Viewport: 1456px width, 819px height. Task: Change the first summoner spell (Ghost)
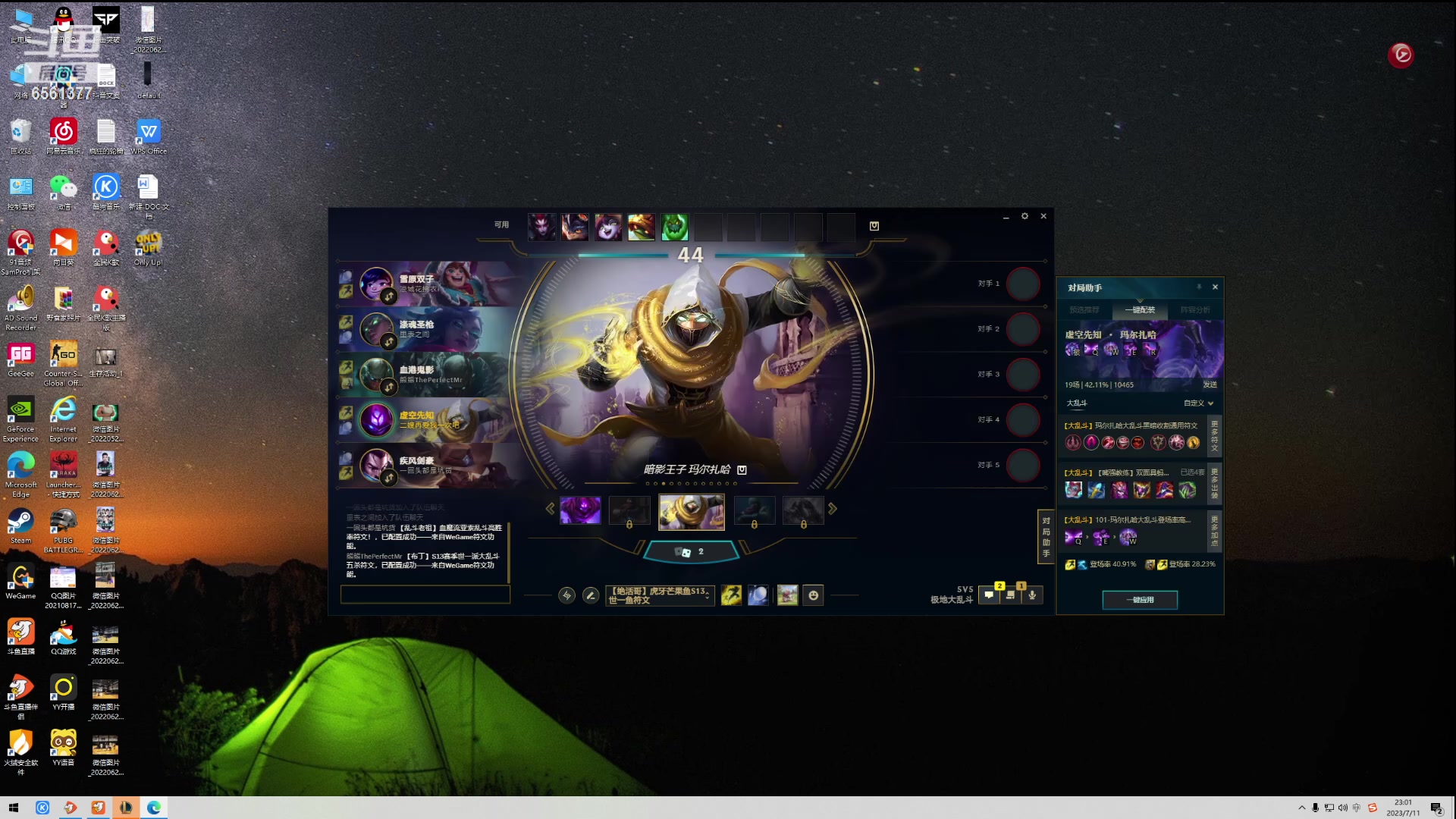tap(731, 596)
